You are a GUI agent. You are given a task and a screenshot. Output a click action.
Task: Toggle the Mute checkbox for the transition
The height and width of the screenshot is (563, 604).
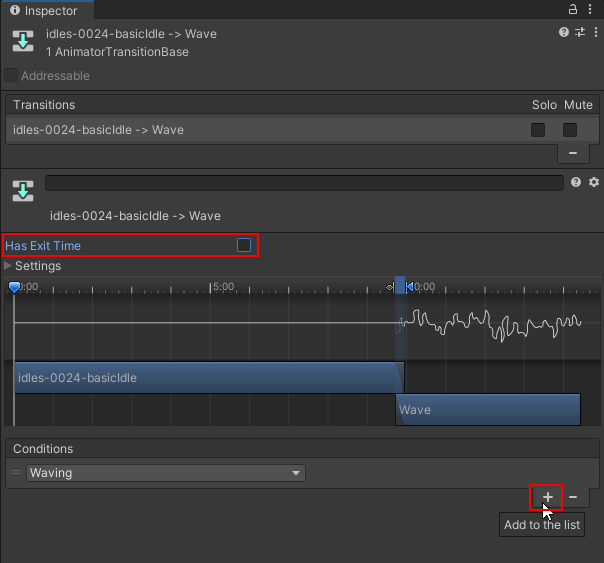click(570, 130)
